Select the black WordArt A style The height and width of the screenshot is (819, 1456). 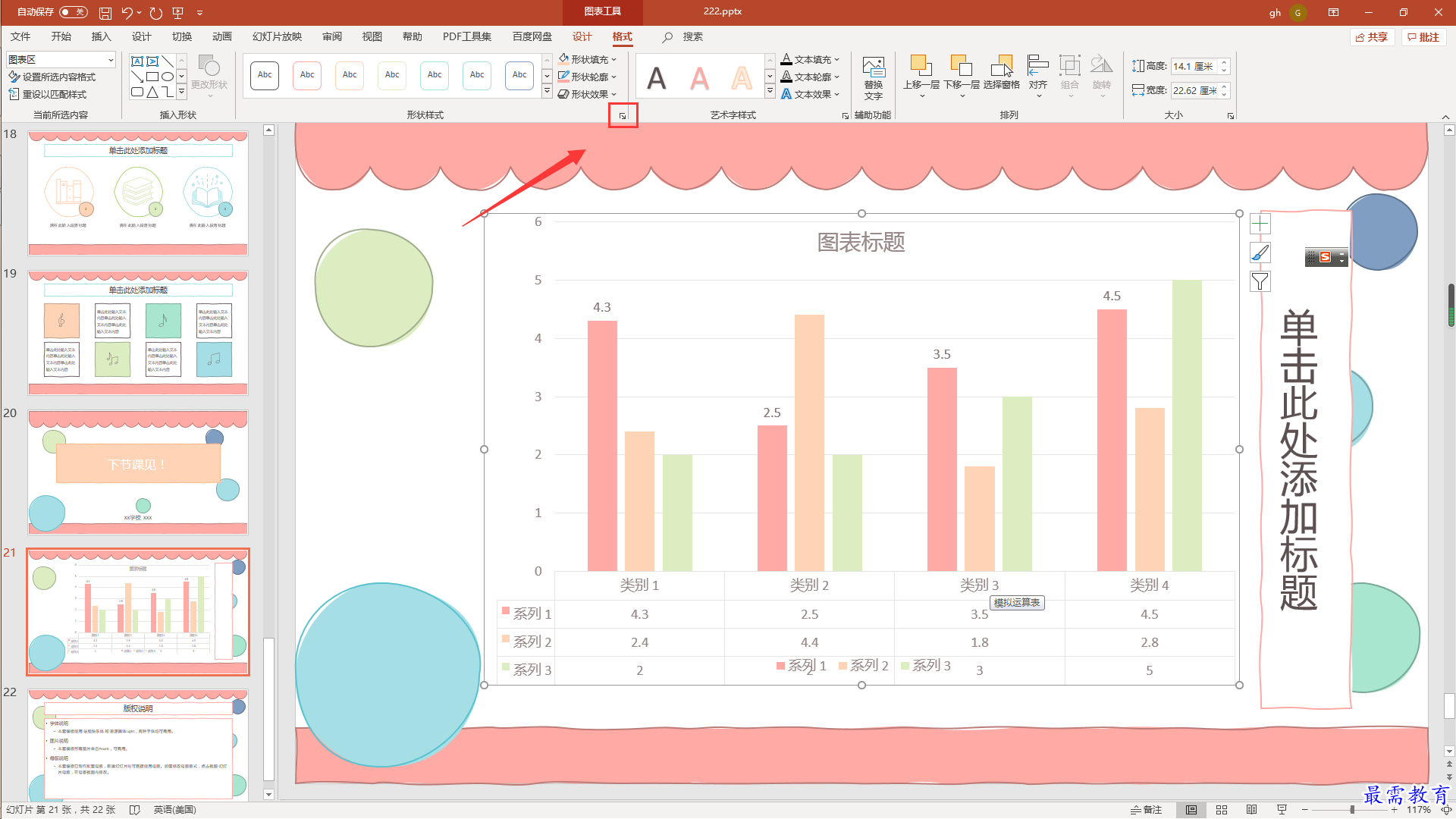[x=657, y=77]
